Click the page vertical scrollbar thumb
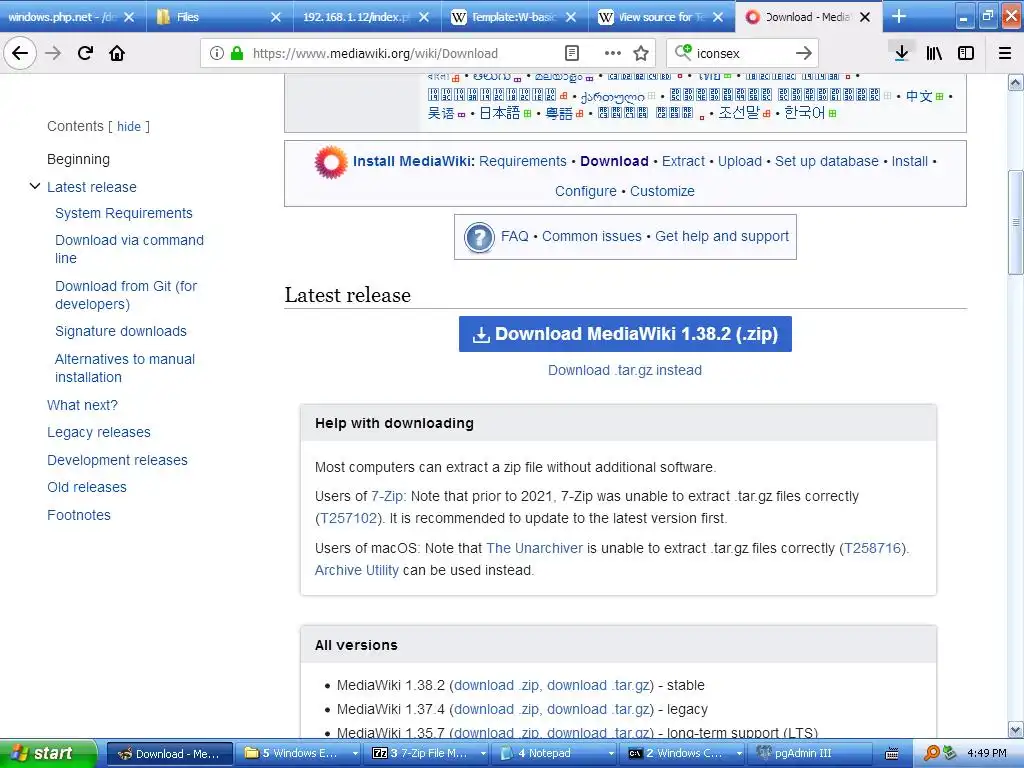Screen dimensions: 1024x768 point(1016,223)
